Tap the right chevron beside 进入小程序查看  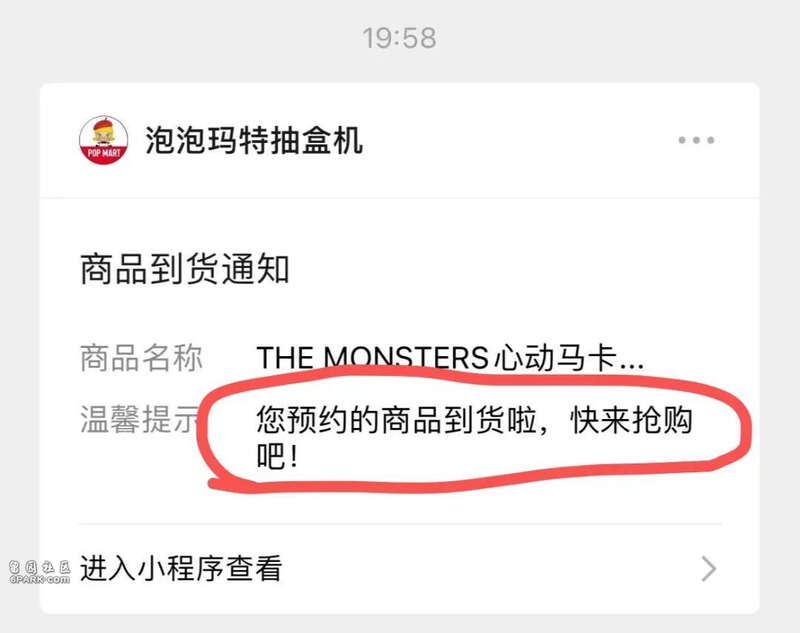coord(709,569)
